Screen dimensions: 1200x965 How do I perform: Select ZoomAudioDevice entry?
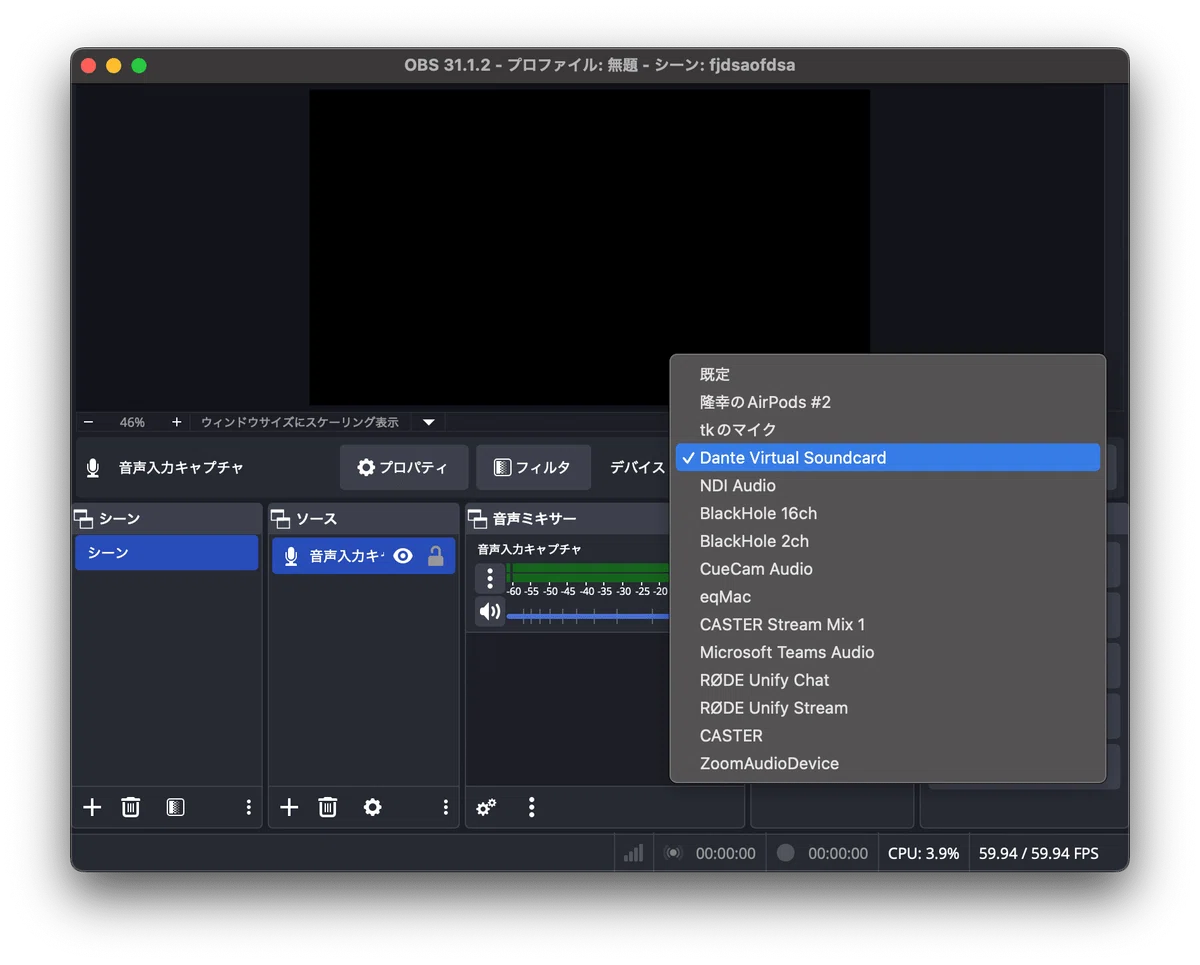[x=888, y=763]
